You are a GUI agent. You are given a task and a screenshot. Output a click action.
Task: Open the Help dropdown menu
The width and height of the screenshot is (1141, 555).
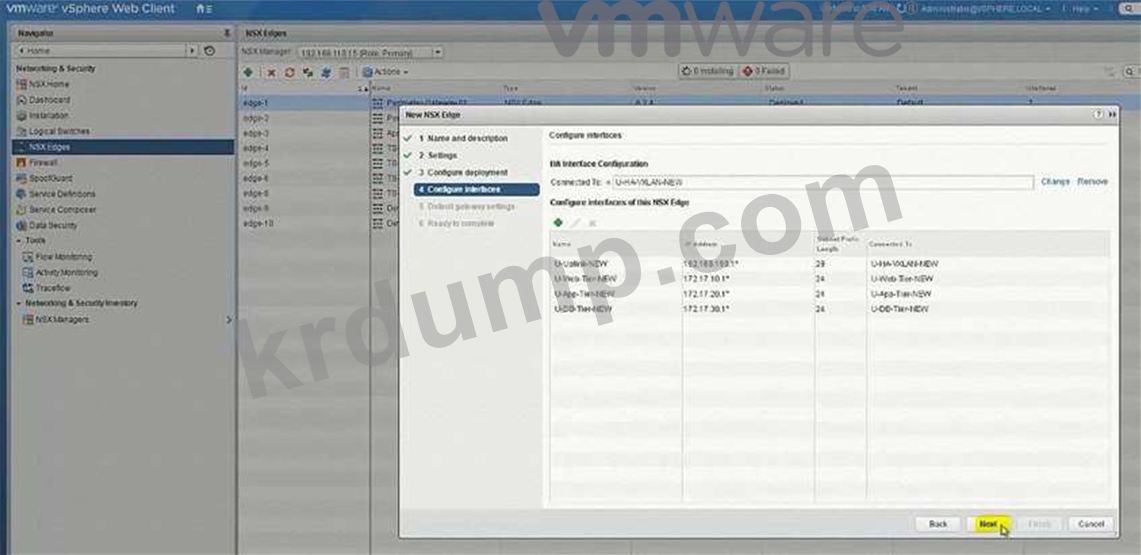1084,9
